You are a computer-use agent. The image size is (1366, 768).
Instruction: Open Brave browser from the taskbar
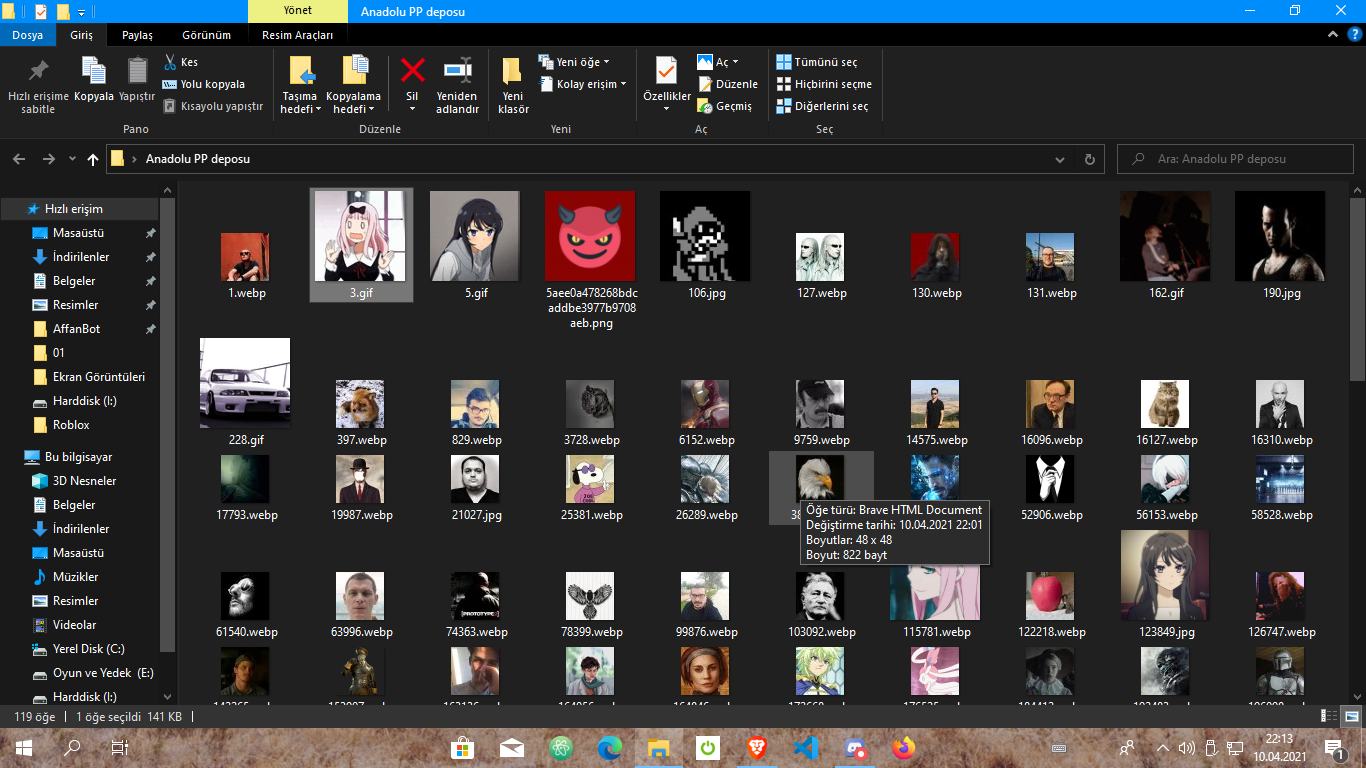click(757, 747)
